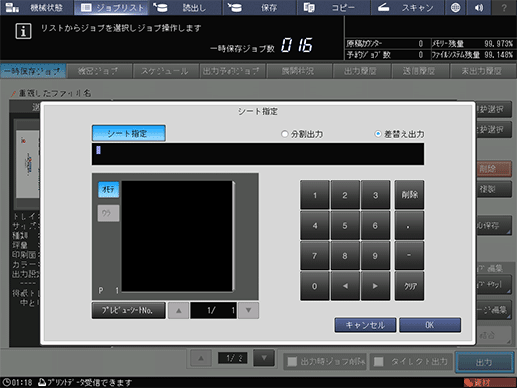This screenshot has height=388, width=517.
Task: Focus the sheet number input field
Action: pos(258,154)
